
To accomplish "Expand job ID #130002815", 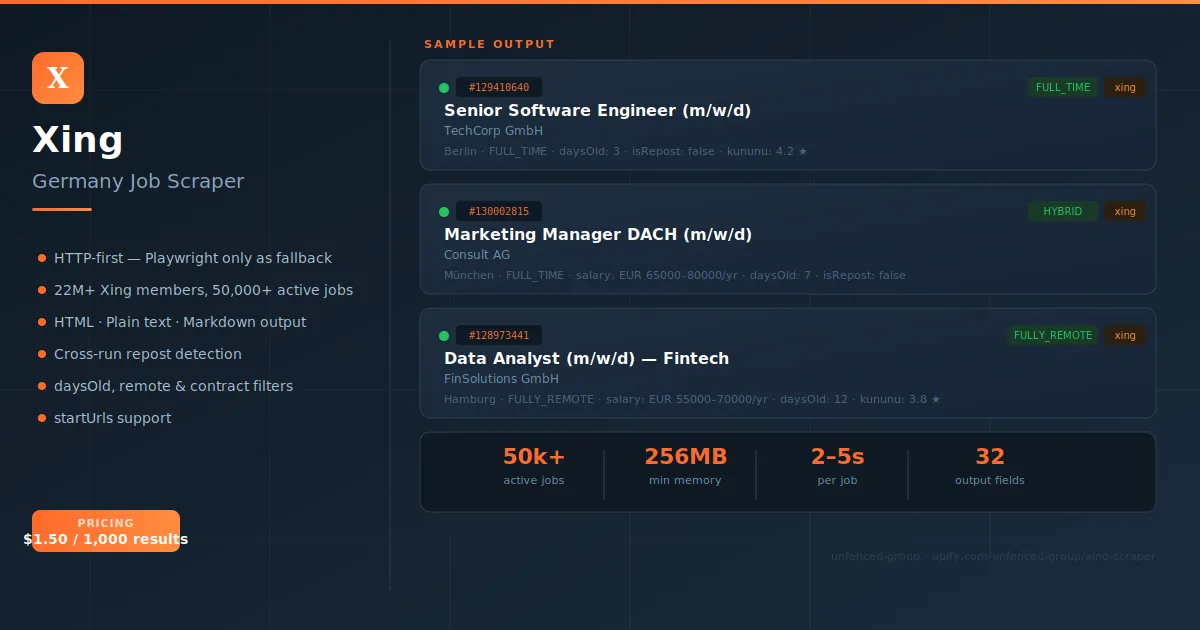I will (500, 211).
